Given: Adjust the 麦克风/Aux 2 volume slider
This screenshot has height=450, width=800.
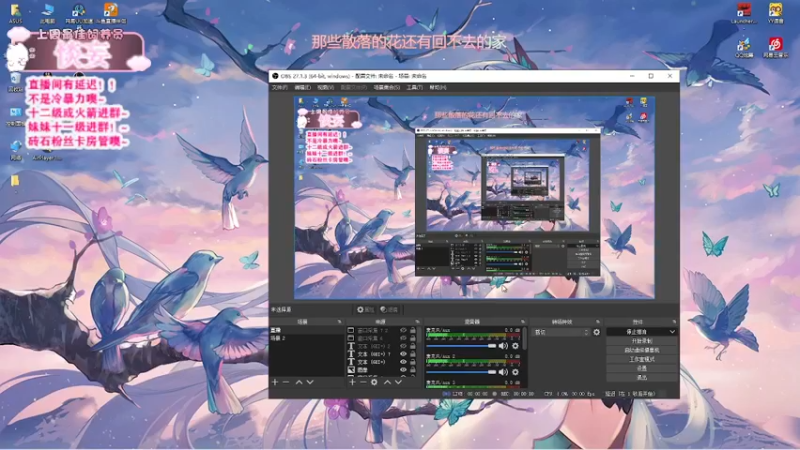Looking at the screenshot, I should pyautogui.click(x=461, y=372).
